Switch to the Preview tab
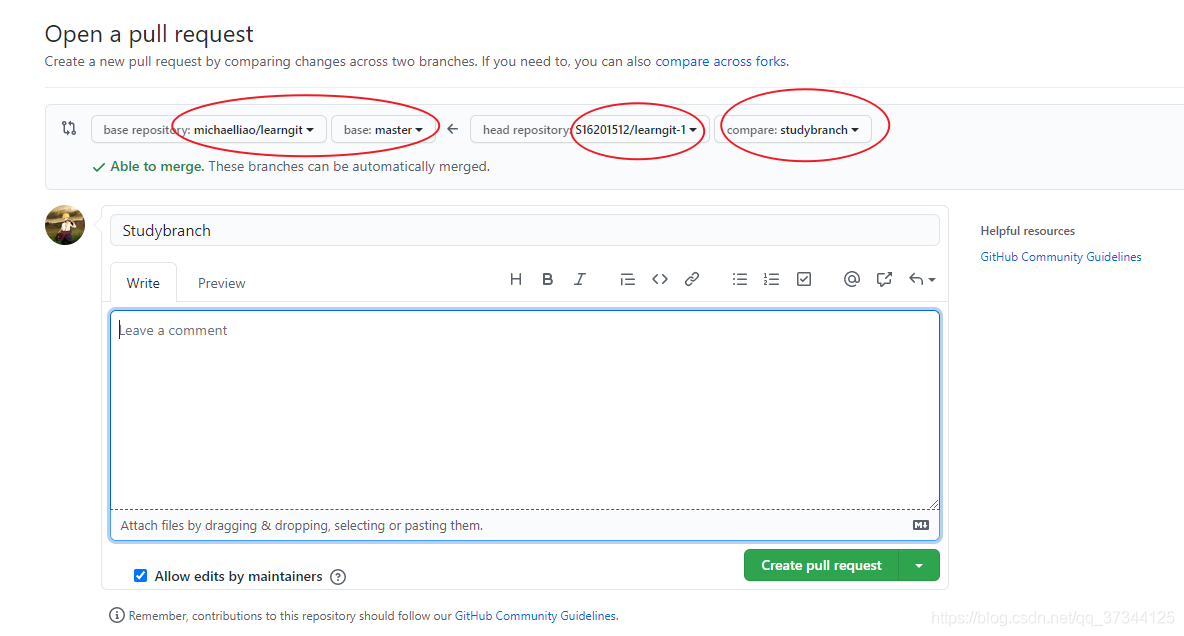Screen dimensions: 1184x636 (221, 283)
